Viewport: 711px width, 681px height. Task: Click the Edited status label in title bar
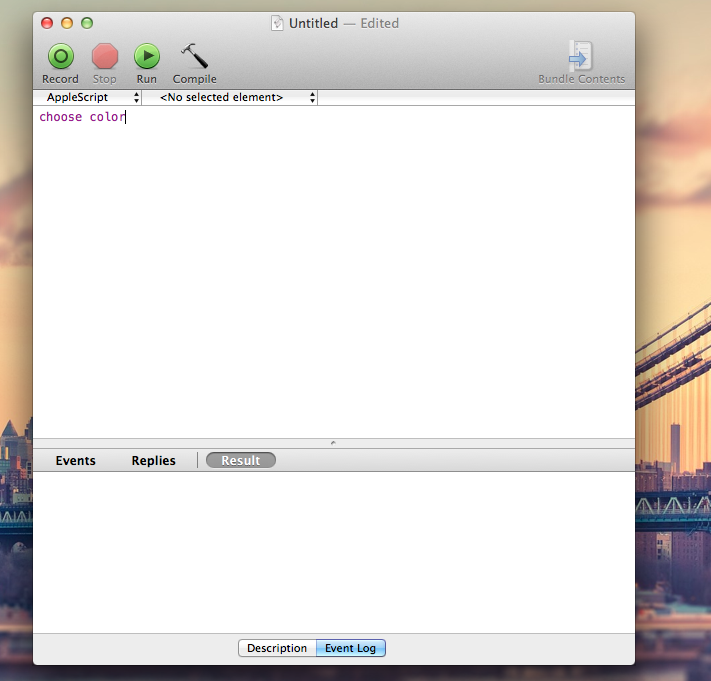380,23
